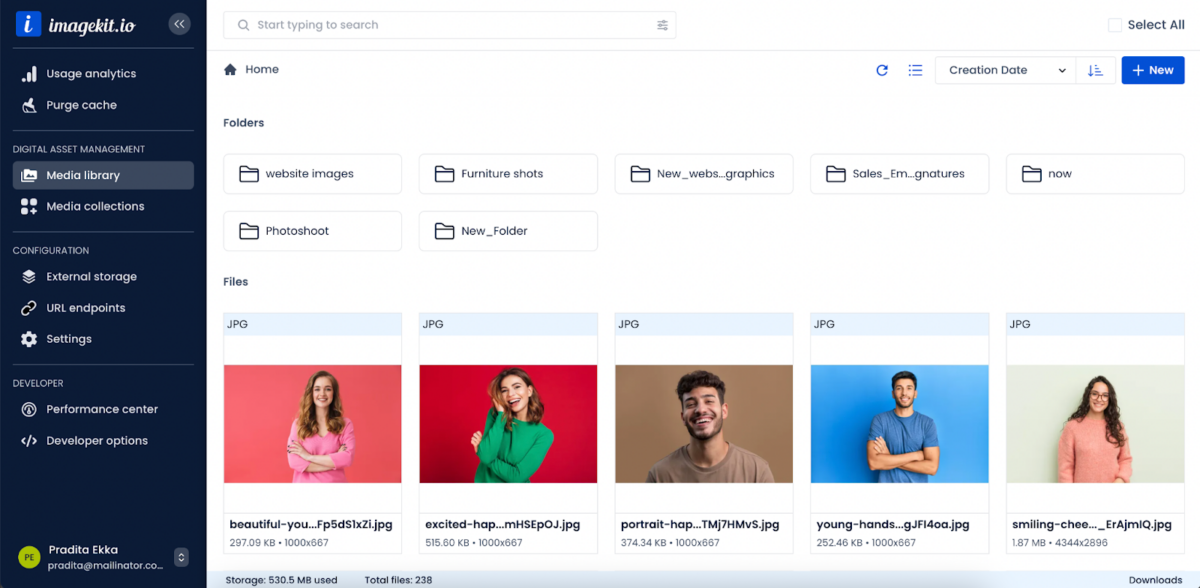This screenshot has width=1200, height=588.
Task: Click the New button
Action: pyautogui.click(x=1152, y=70)
